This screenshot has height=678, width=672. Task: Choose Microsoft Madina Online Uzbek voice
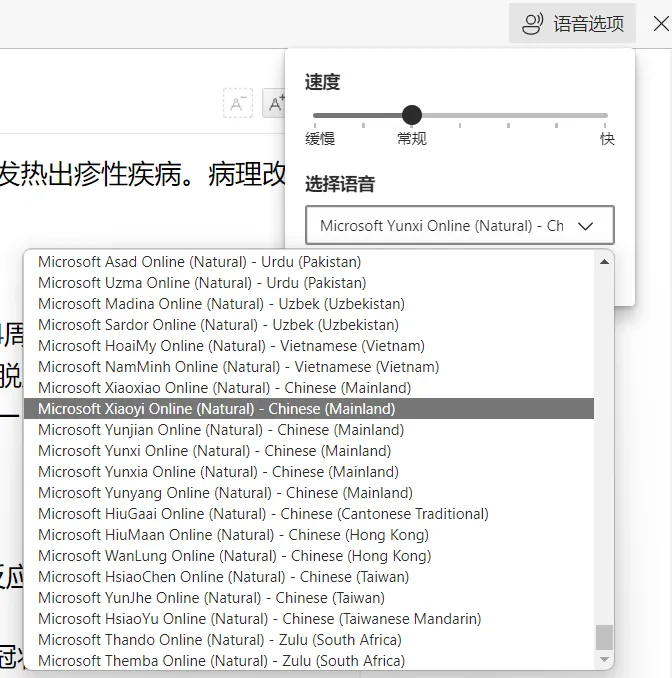pos(309,304)
